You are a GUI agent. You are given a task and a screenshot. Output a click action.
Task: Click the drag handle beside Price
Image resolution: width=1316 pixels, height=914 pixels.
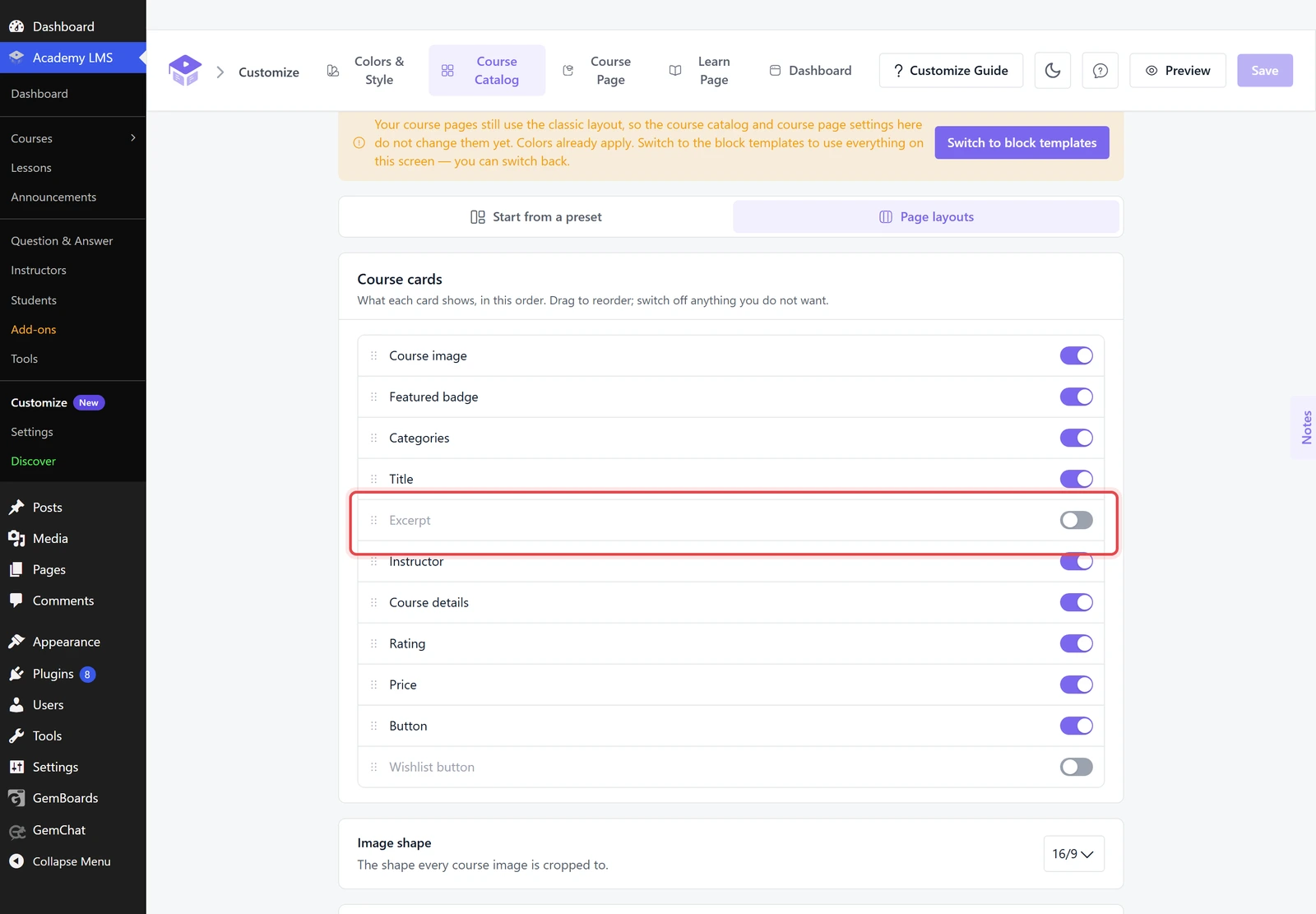pos(373,685)
